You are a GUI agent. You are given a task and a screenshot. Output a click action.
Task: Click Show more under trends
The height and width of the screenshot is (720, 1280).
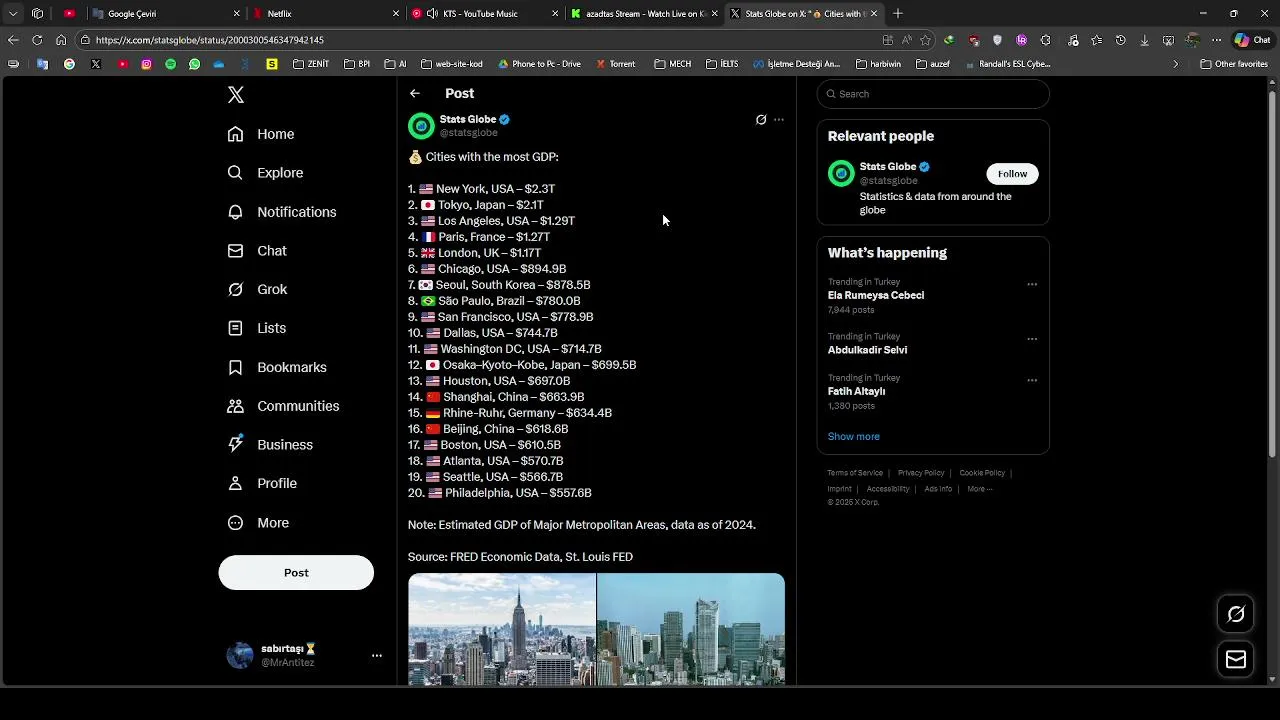tap(854, 437)
